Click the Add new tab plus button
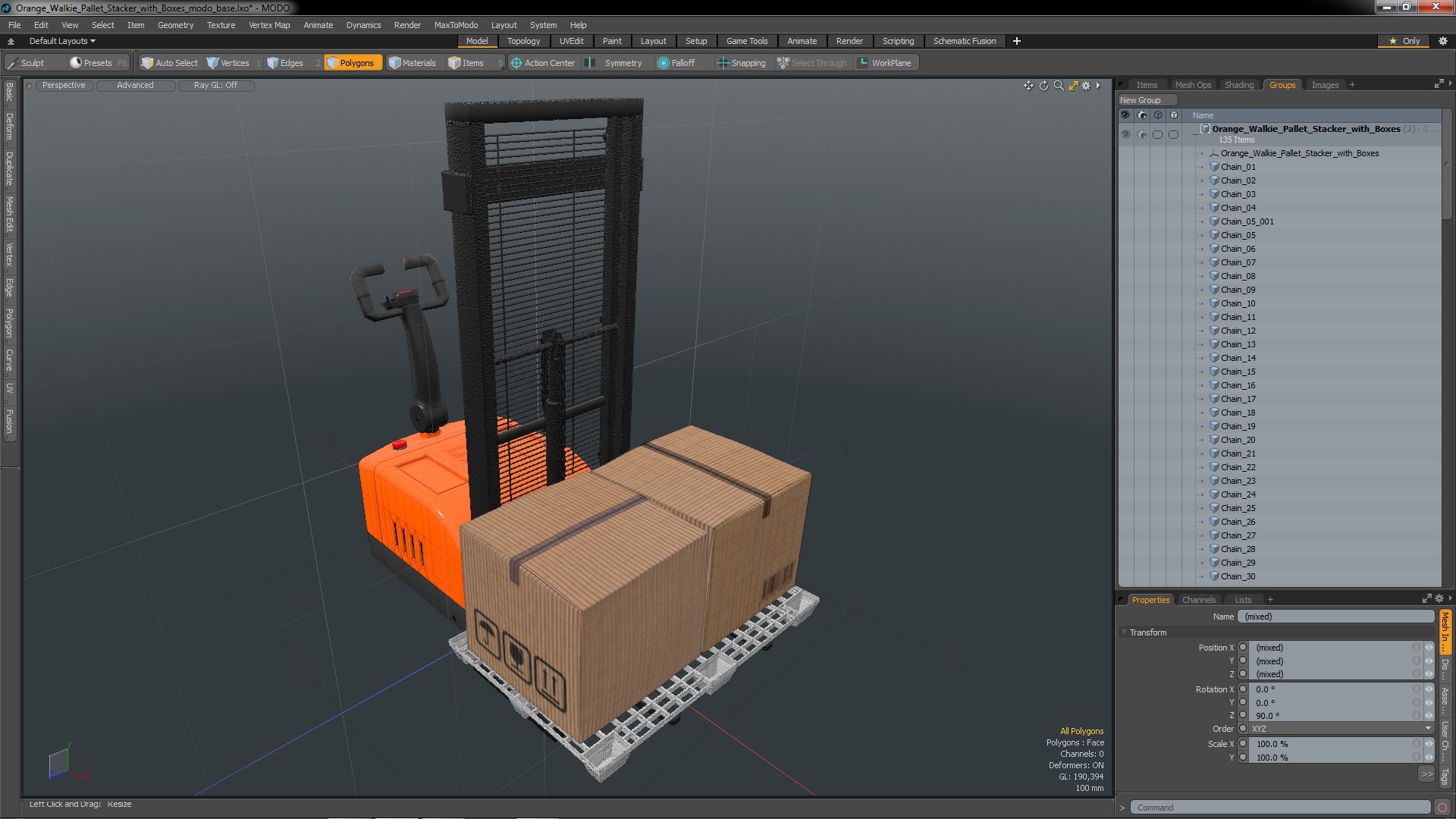Image resolution: width=1456 pixels, height=819 pixels. point(1352,84)
